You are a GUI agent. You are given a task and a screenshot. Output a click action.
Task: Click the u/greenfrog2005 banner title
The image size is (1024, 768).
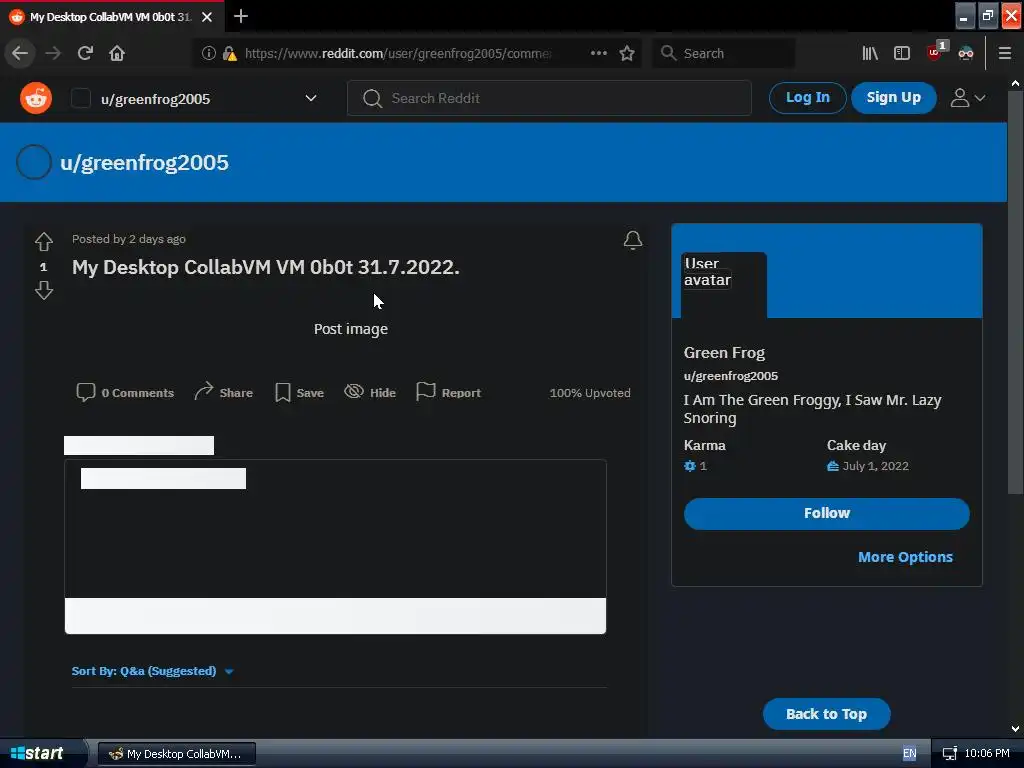coord(144,163)
